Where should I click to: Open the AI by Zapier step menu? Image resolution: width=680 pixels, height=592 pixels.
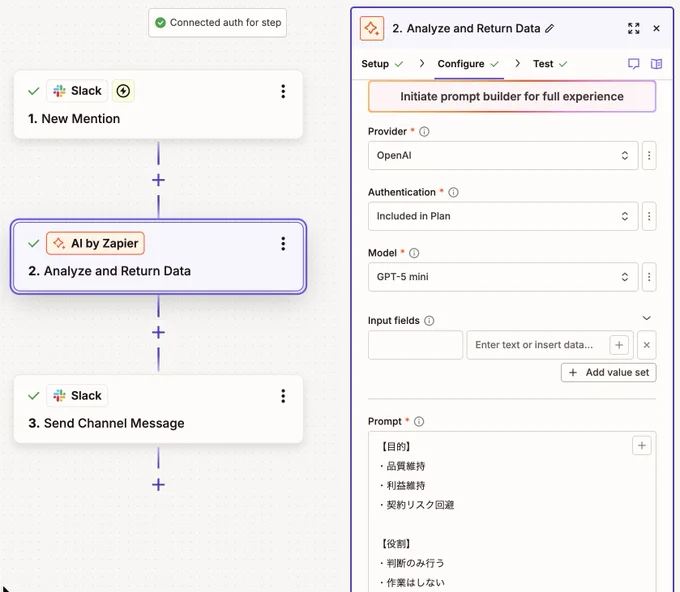[283, 244]
